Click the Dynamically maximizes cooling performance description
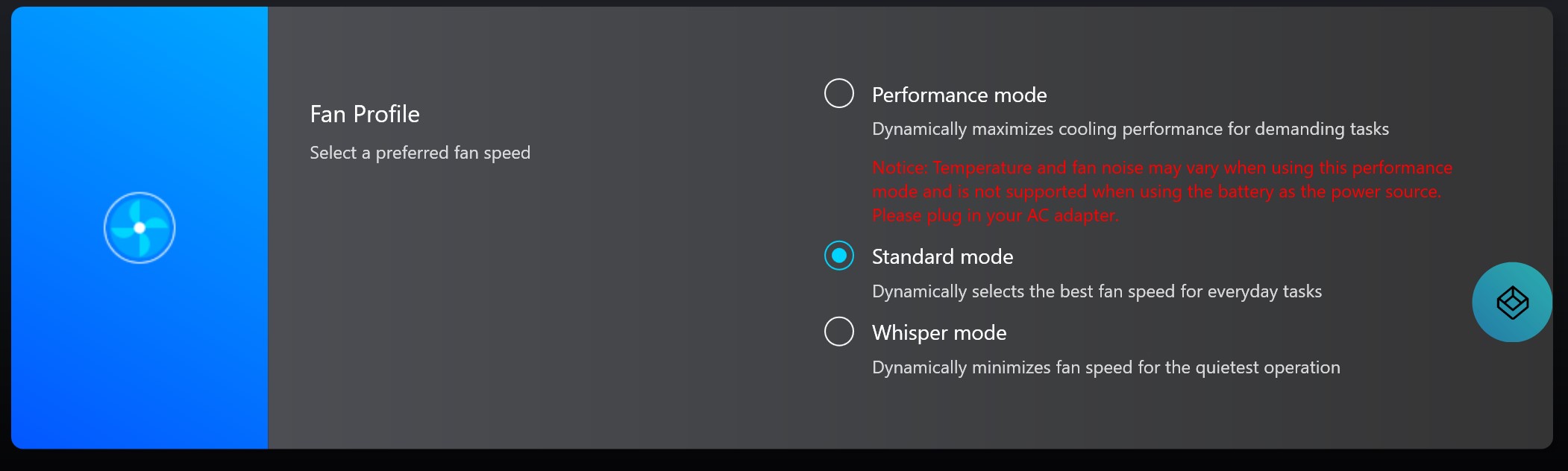The height and width of the screenshot is (471, 1568). coord(1130,129)
